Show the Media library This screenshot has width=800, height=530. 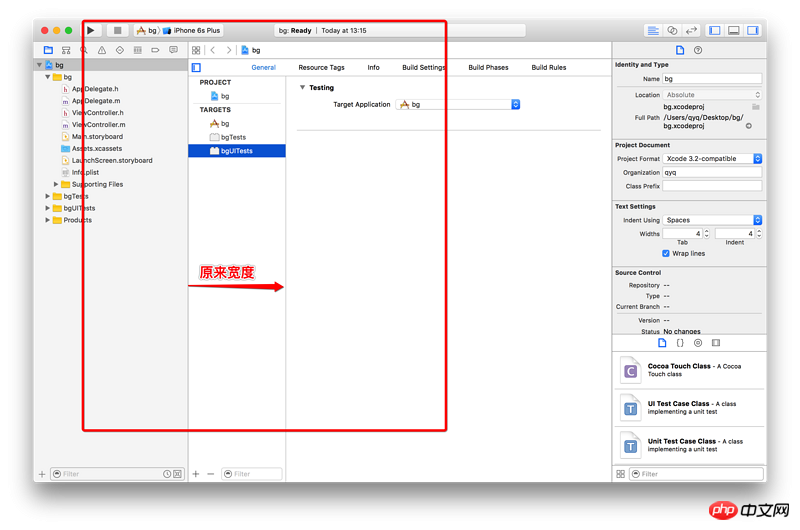point(716,343)
